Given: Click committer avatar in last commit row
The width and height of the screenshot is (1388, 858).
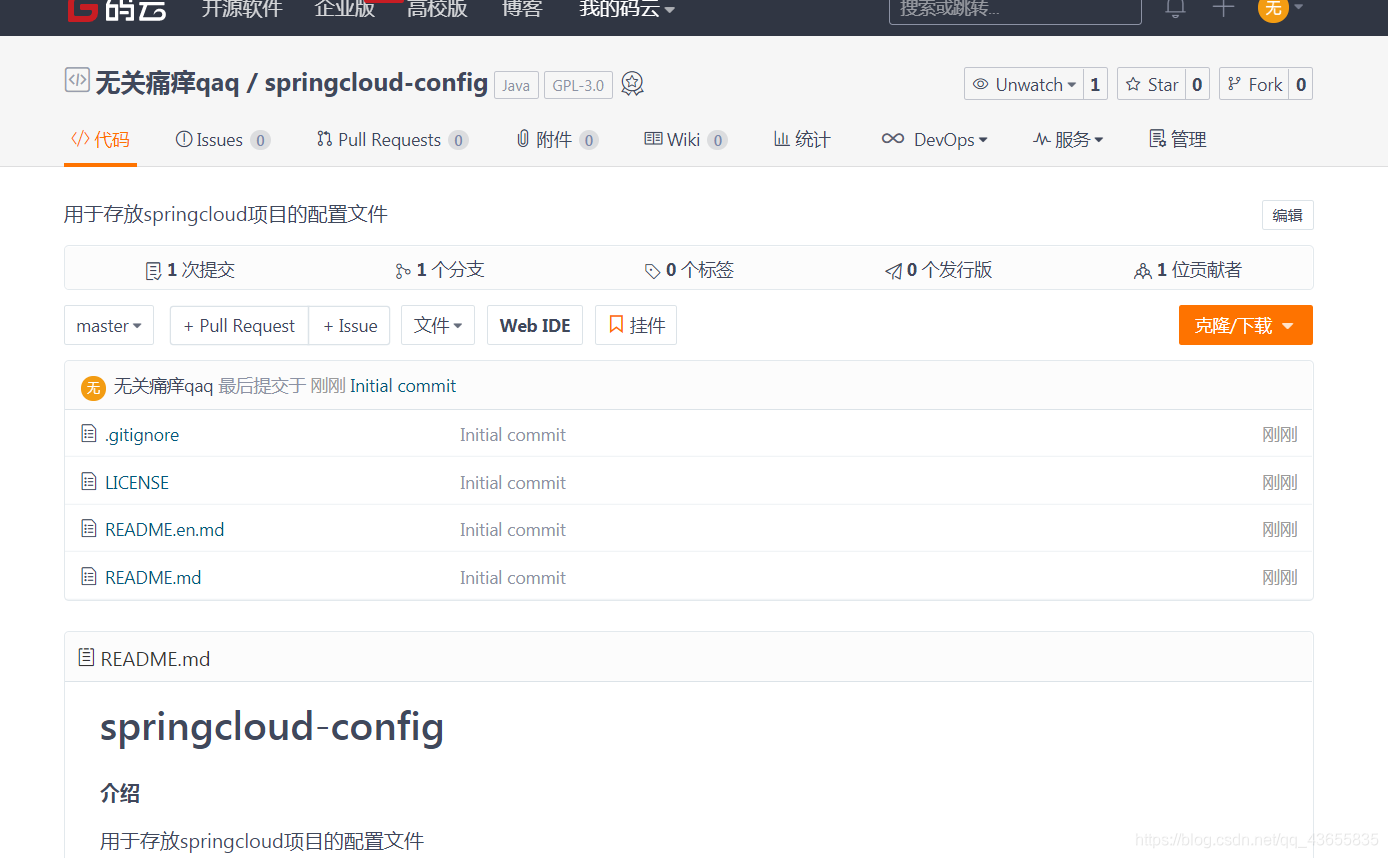Looking at the screenshot, I should click(93, 387).
